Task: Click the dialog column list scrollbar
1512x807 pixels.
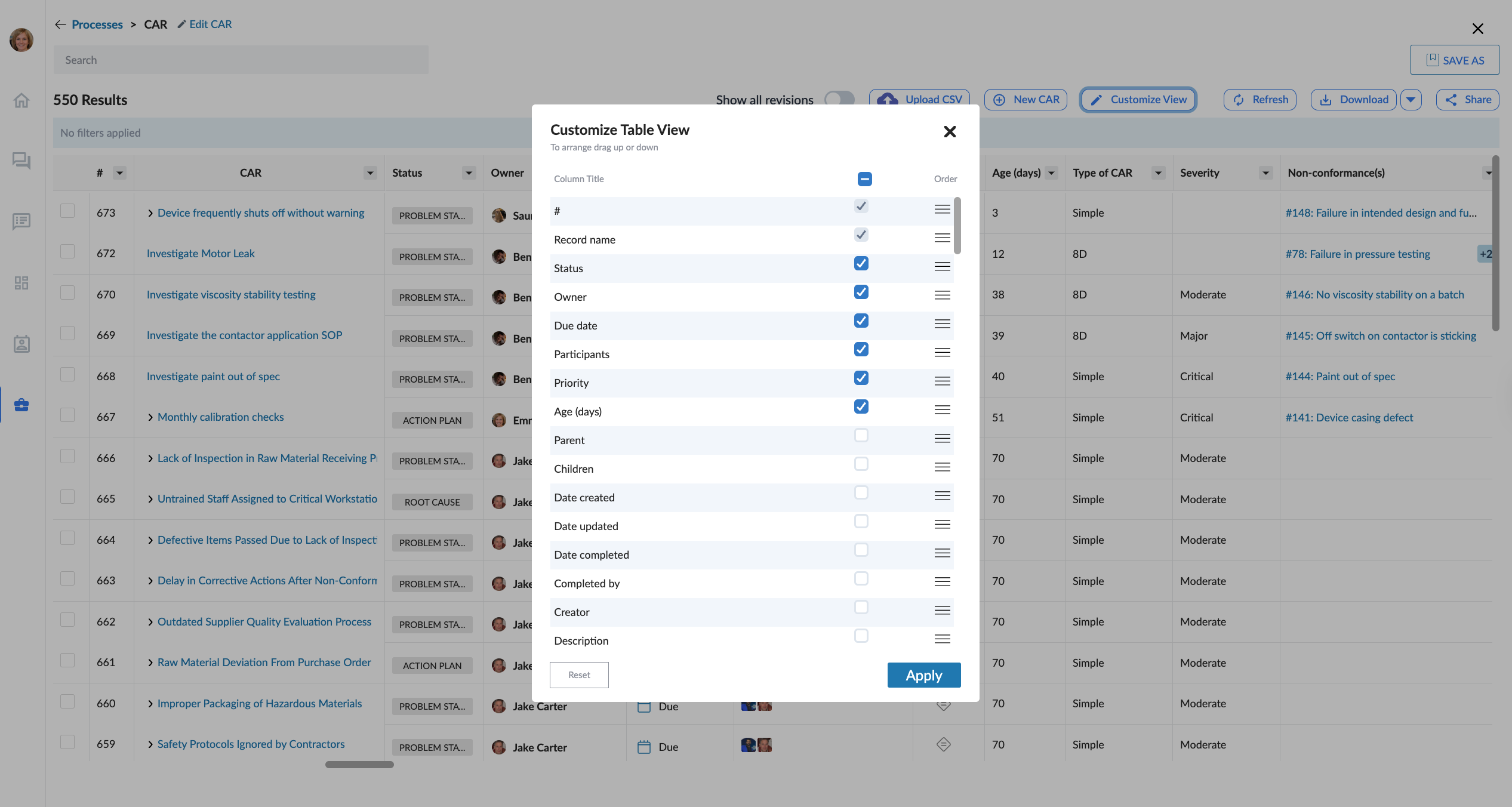Action: tap(957, 226)
